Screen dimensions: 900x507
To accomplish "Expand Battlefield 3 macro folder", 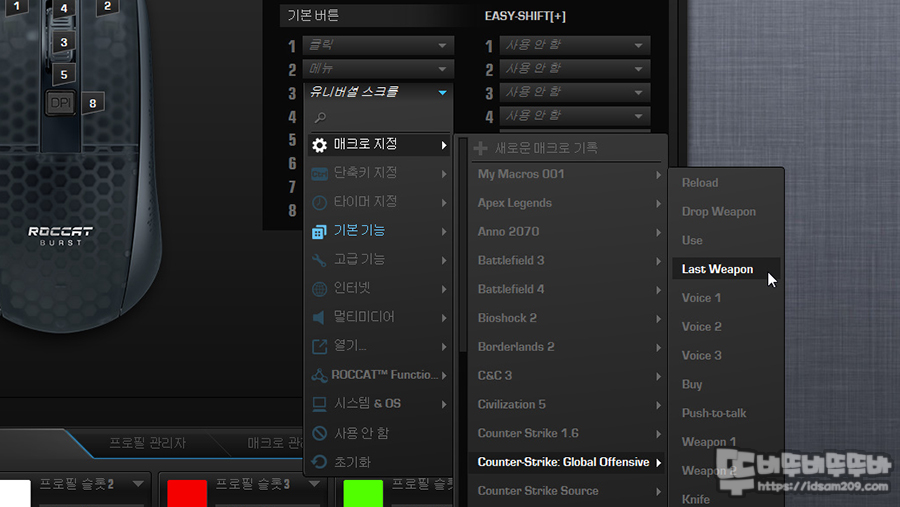I will (x=568, y=260).
